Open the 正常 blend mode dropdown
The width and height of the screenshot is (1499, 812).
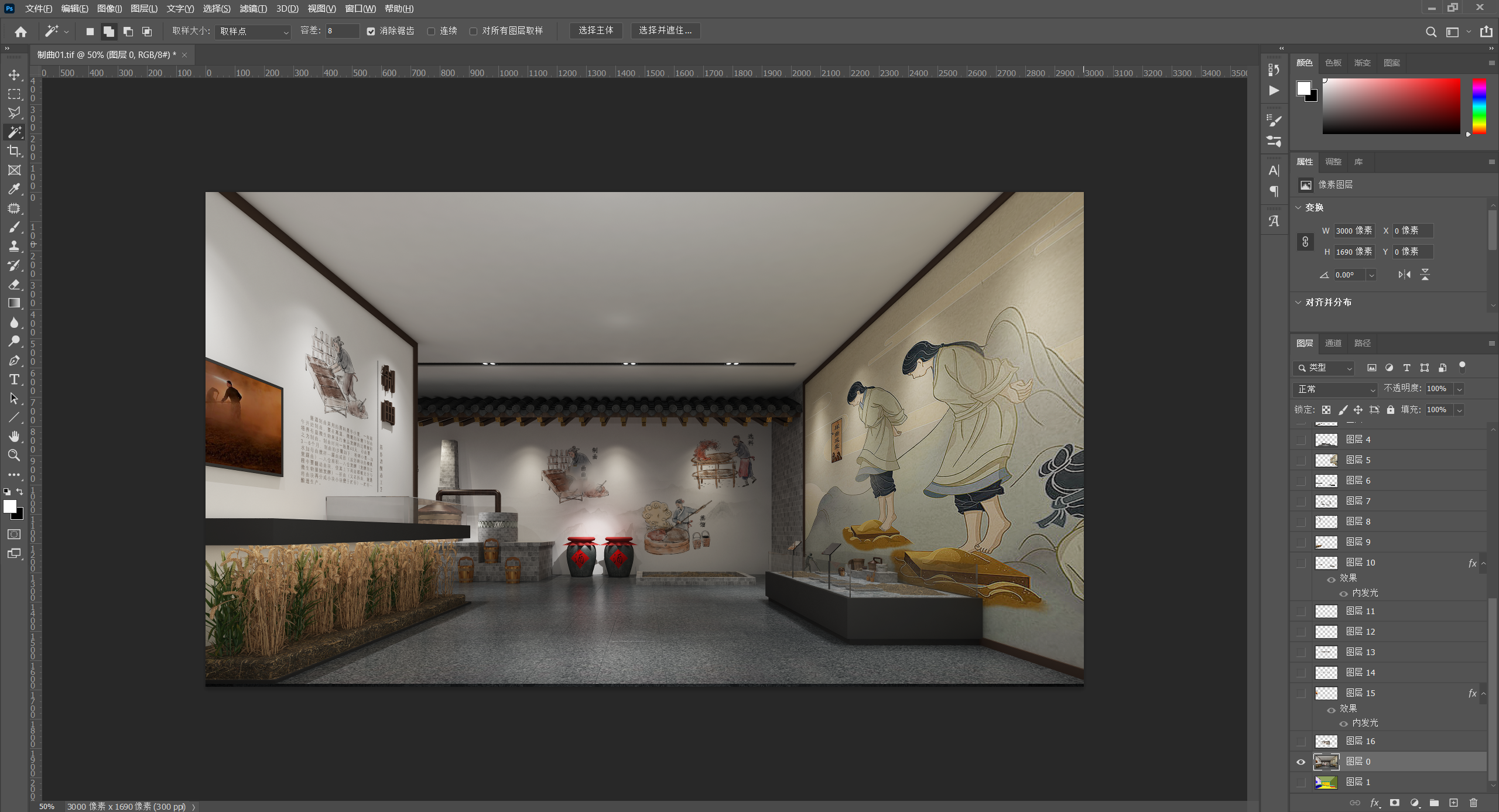coord(1336,389)
